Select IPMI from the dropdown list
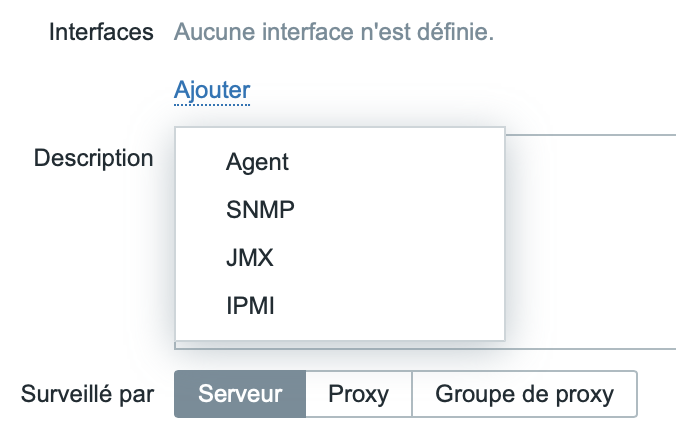 (x=251, y=306)
